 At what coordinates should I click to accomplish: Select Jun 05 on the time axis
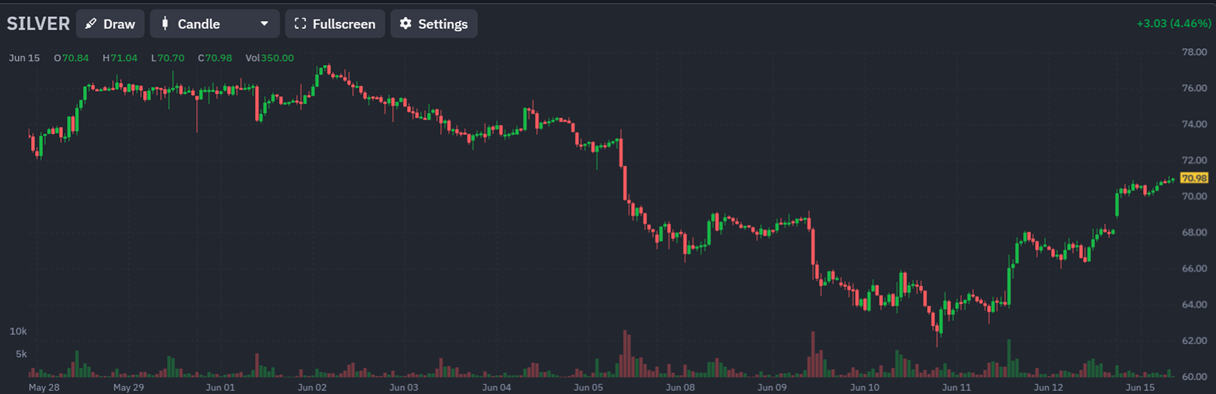[589, 386]
